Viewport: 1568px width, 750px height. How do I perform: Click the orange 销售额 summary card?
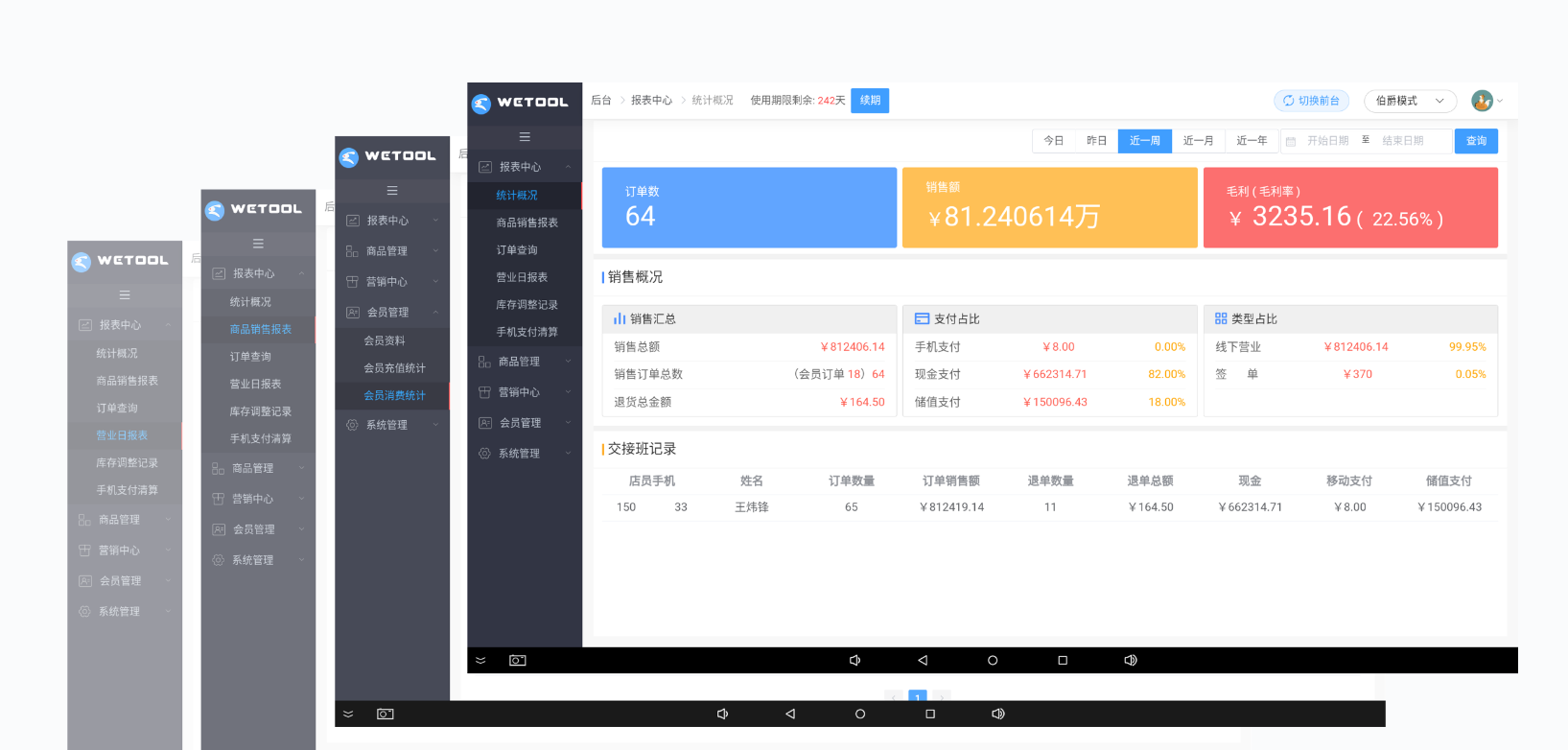pos(1050,208)
